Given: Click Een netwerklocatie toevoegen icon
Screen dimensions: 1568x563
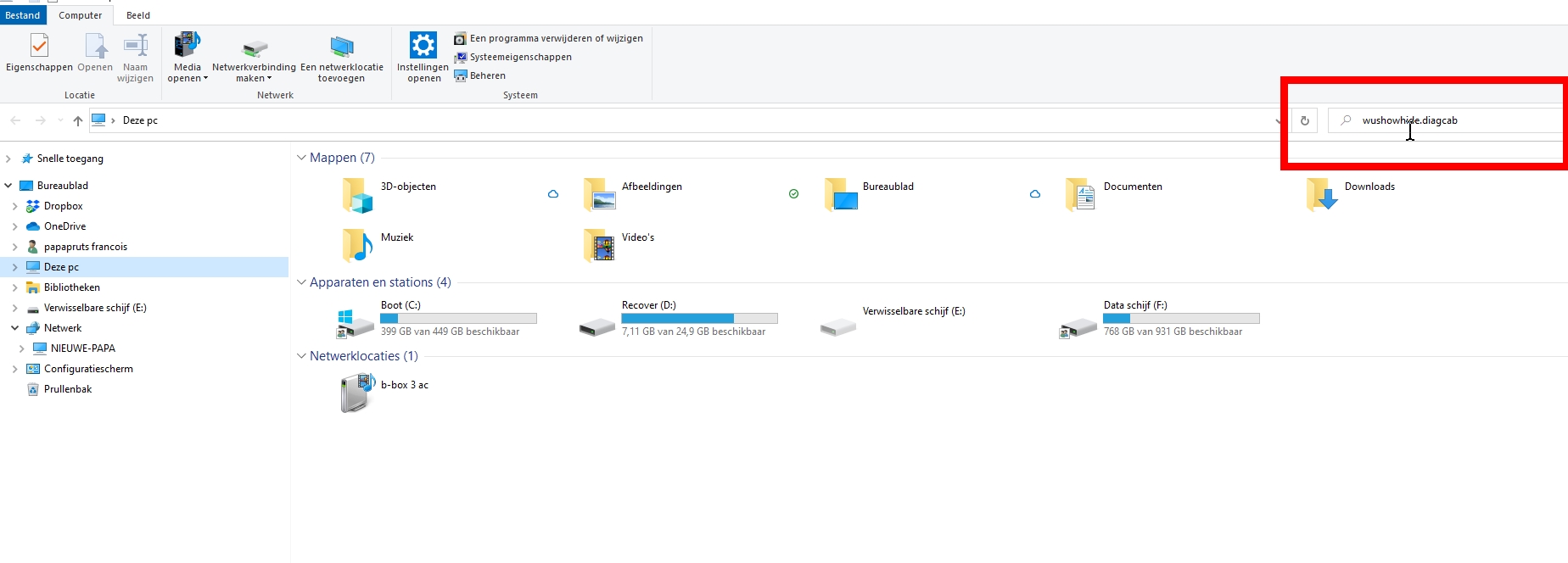Looking at the screenshot, I should point(341,47).
